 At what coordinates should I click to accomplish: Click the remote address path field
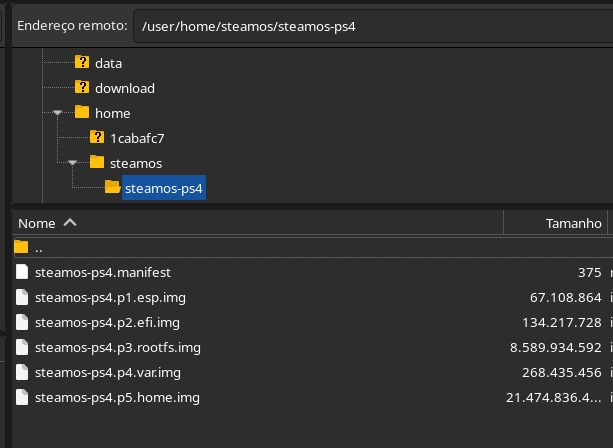pyautogui.click(x=373, y=27)
